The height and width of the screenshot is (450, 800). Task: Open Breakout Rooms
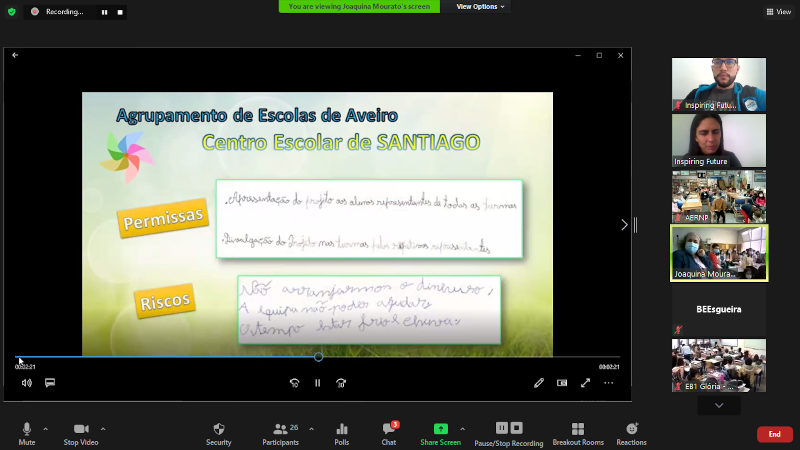pyautogui.click(x=578, y=434)
